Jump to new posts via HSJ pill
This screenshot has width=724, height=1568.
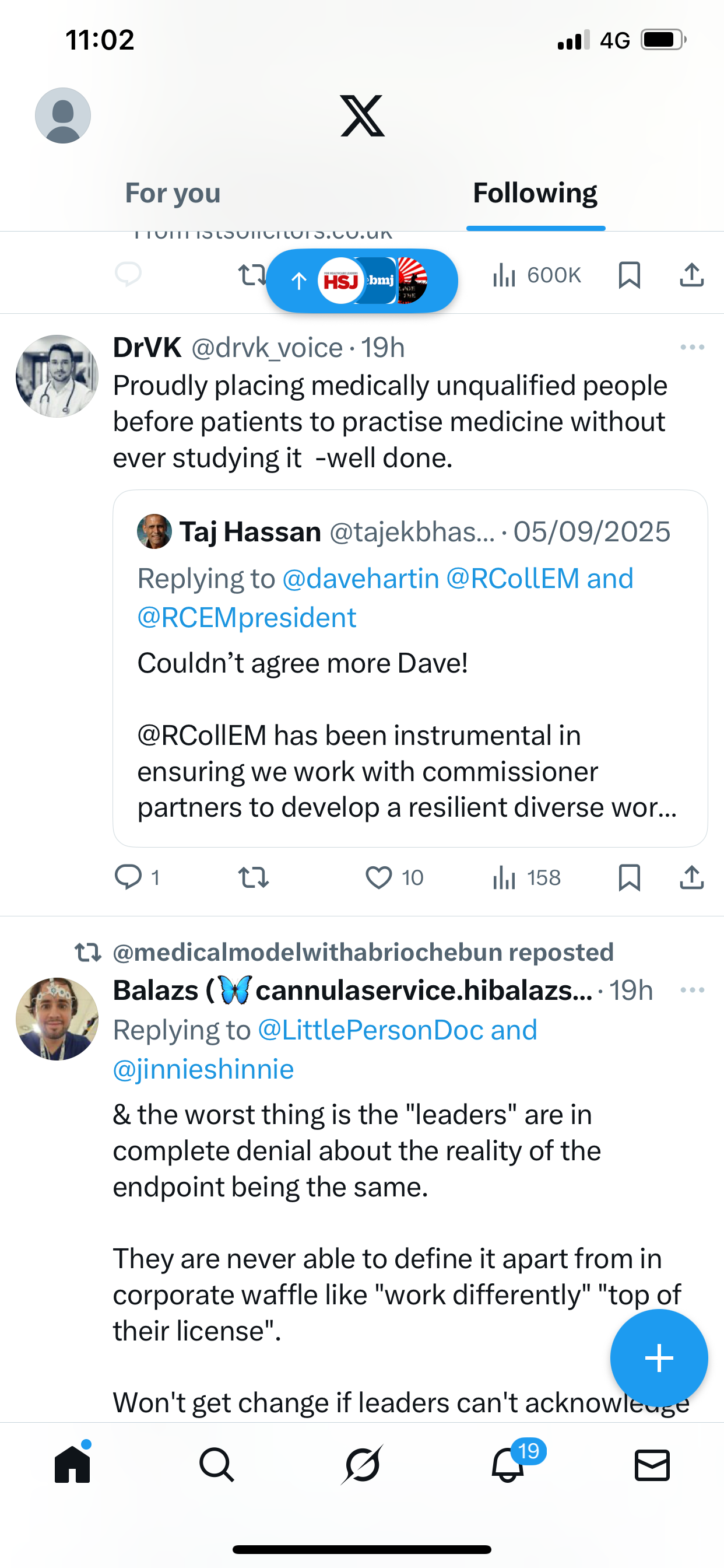pos(362,281)
